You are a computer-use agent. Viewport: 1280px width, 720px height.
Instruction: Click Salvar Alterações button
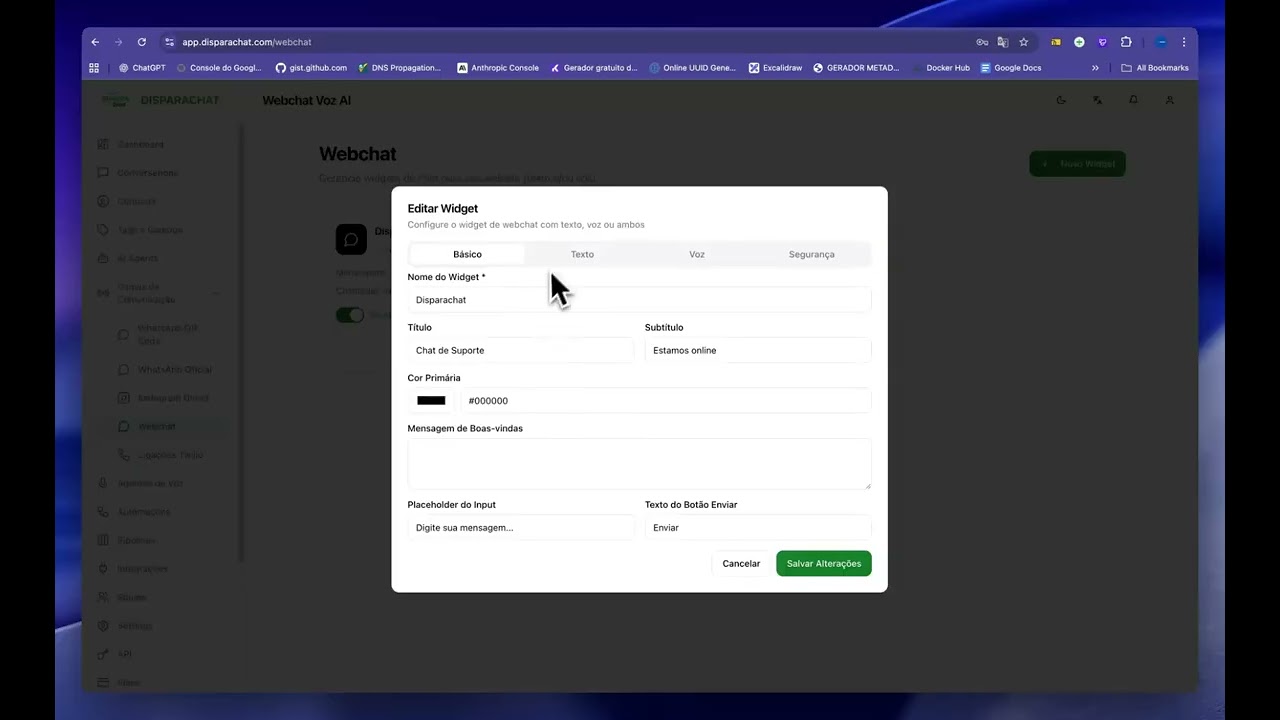tap(824, 564)
